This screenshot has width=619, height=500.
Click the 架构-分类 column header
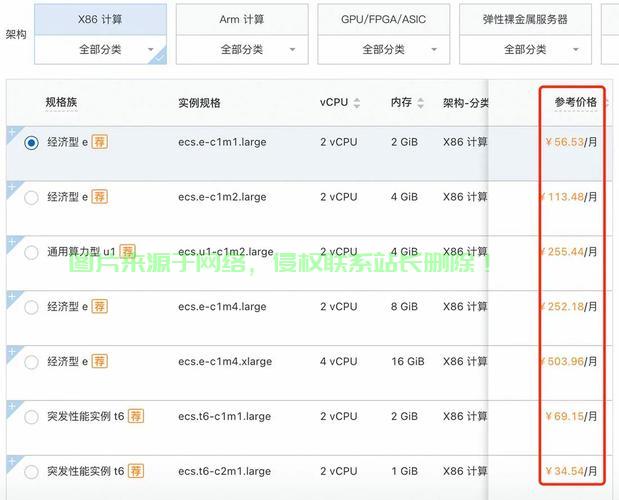(465, 103)
